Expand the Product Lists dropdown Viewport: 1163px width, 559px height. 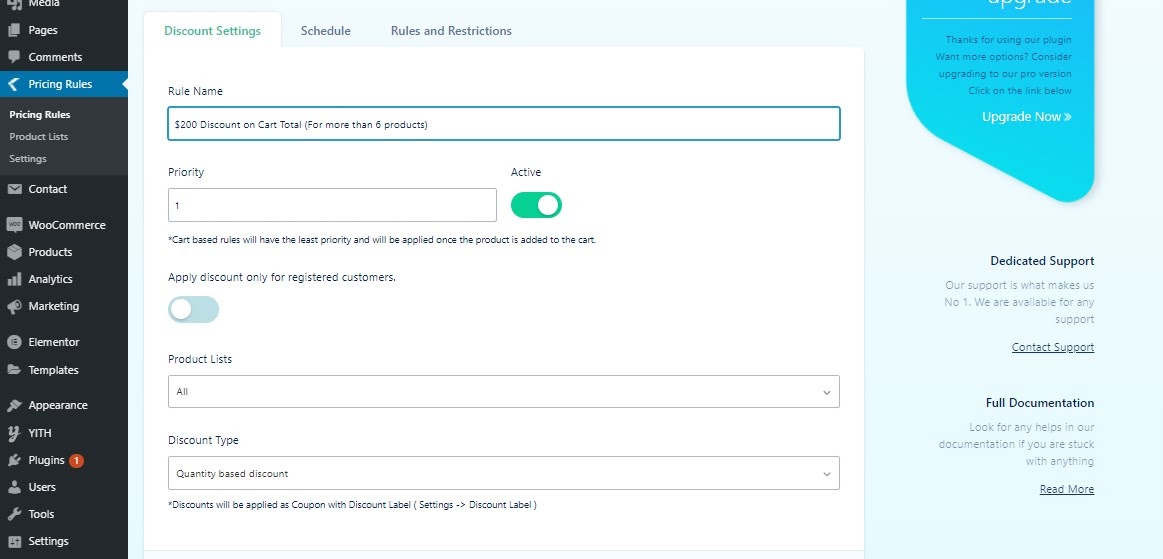(504, 391)
